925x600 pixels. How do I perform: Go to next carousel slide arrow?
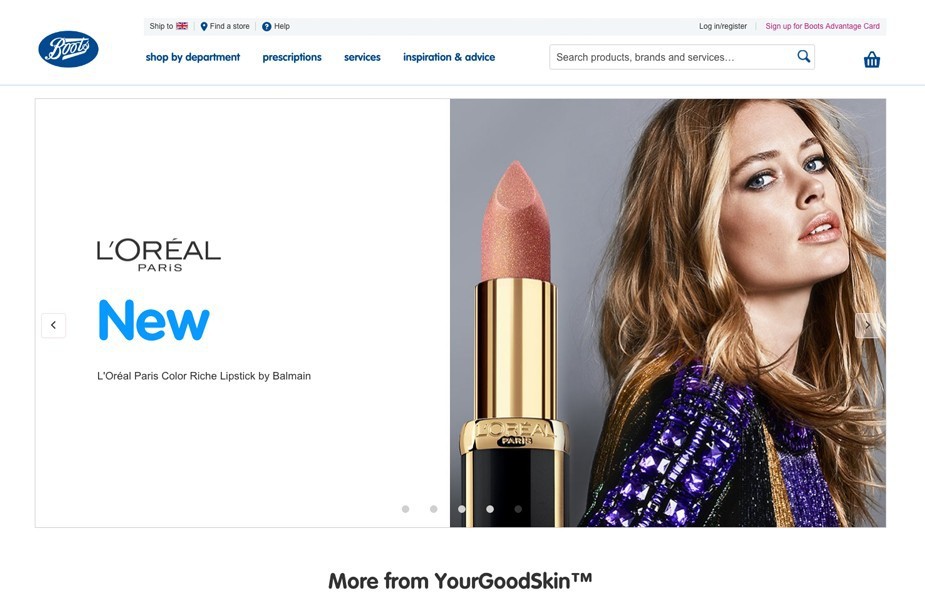click(x=867, y=325)
